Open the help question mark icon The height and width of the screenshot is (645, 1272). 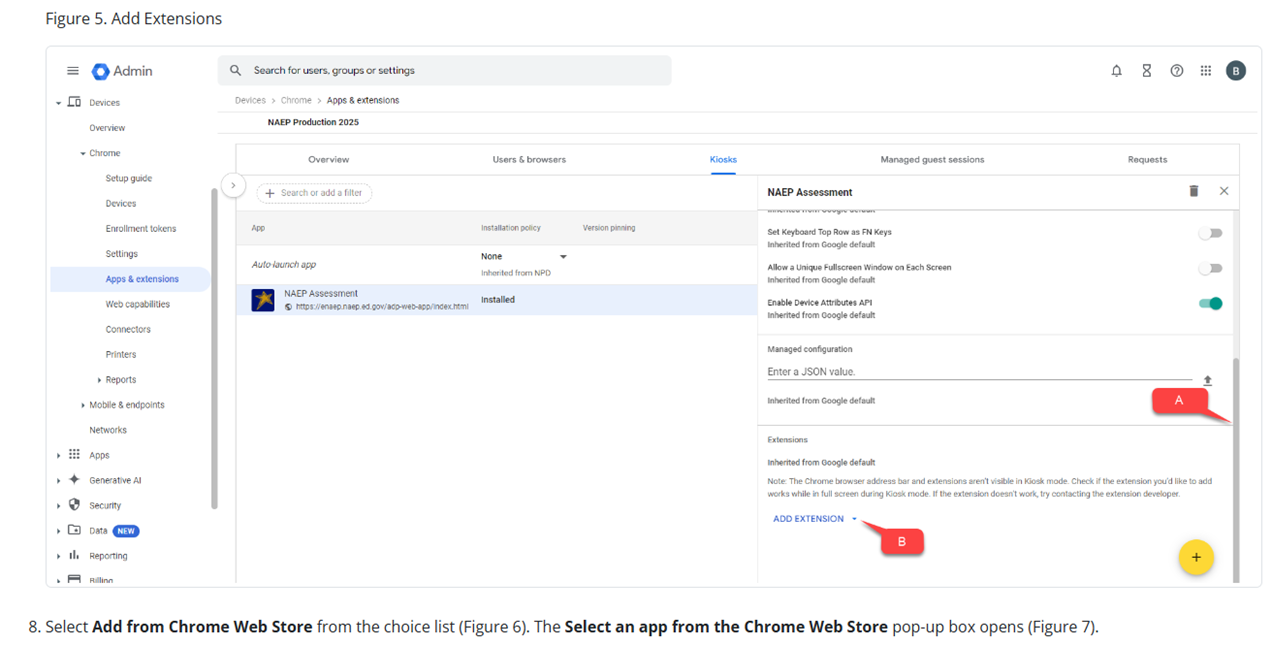click(x=1177, y=71)
